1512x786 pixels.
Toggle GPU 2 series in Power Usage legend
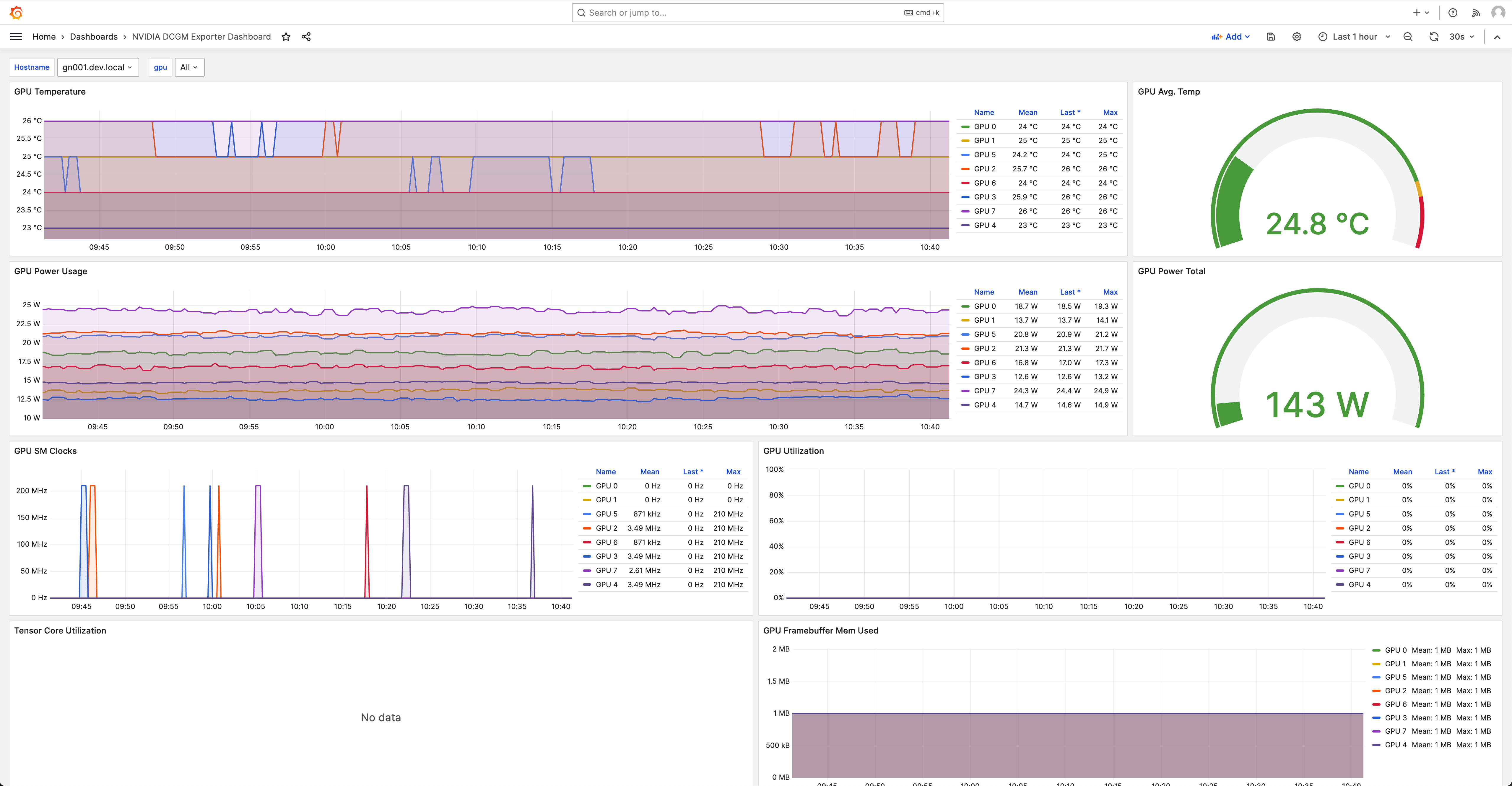(x=984, y=349)
